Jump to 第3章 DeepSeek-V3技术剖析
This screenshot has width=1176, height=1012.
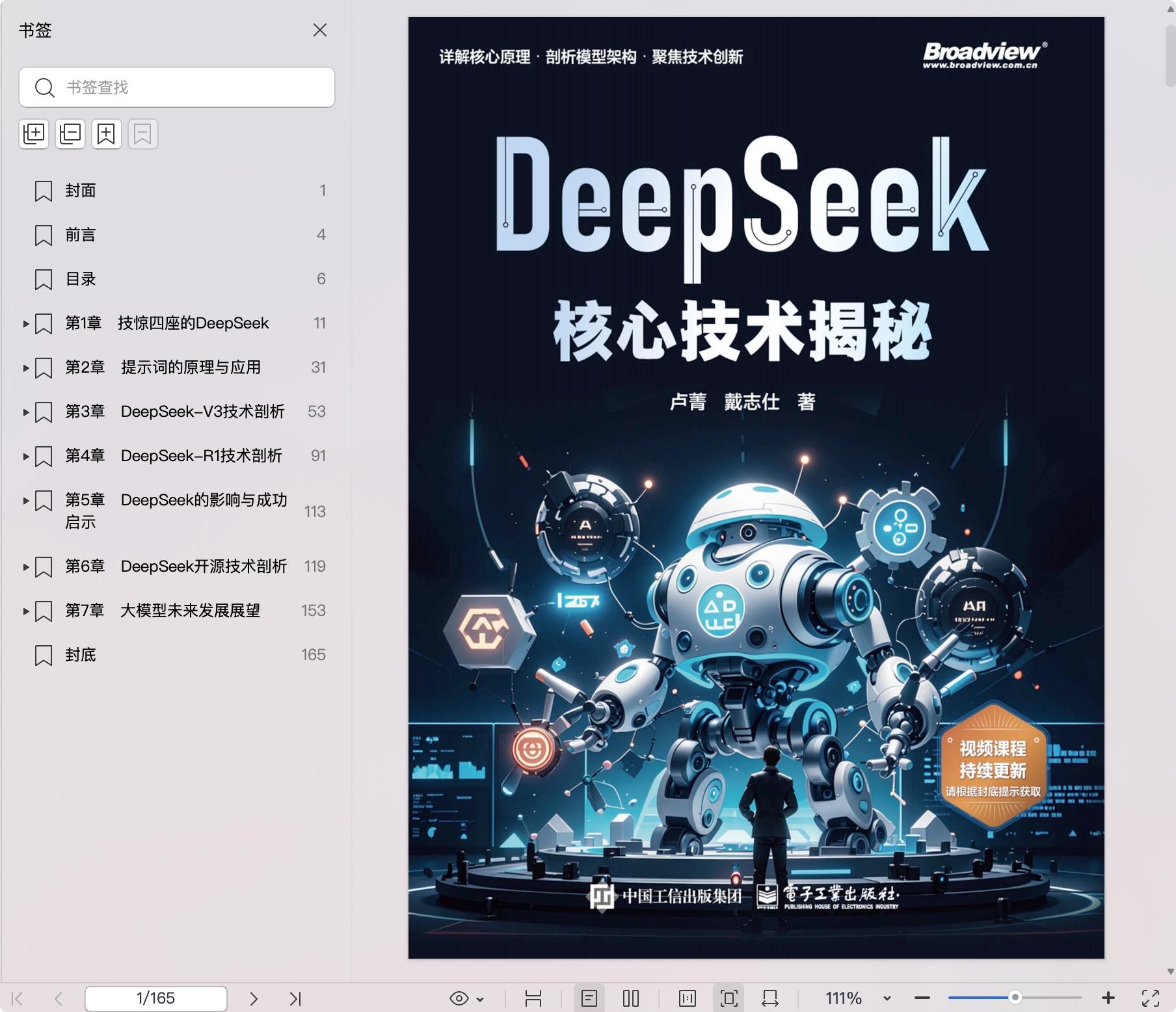coord(175,412)
